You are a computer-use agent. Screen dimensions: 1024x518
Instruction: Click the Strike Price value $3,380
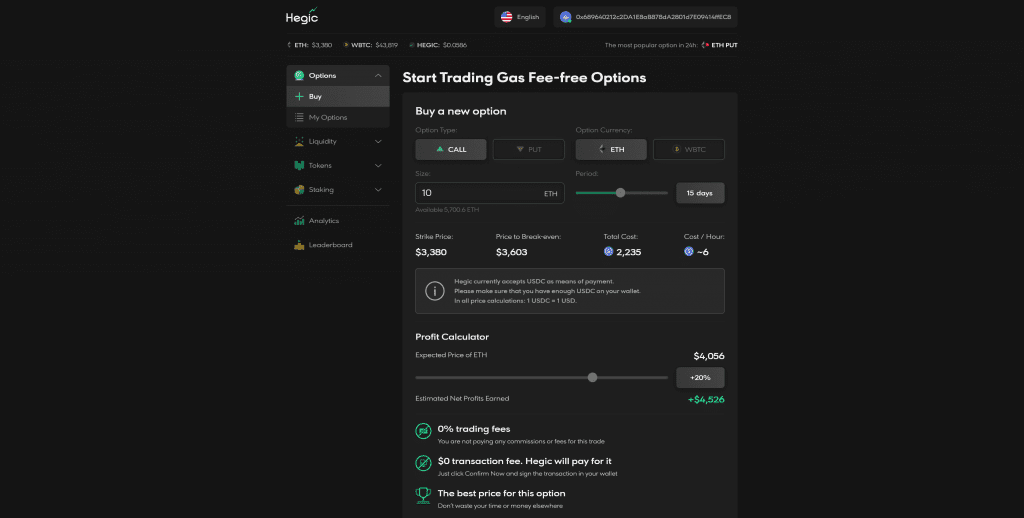coord(431,252)
